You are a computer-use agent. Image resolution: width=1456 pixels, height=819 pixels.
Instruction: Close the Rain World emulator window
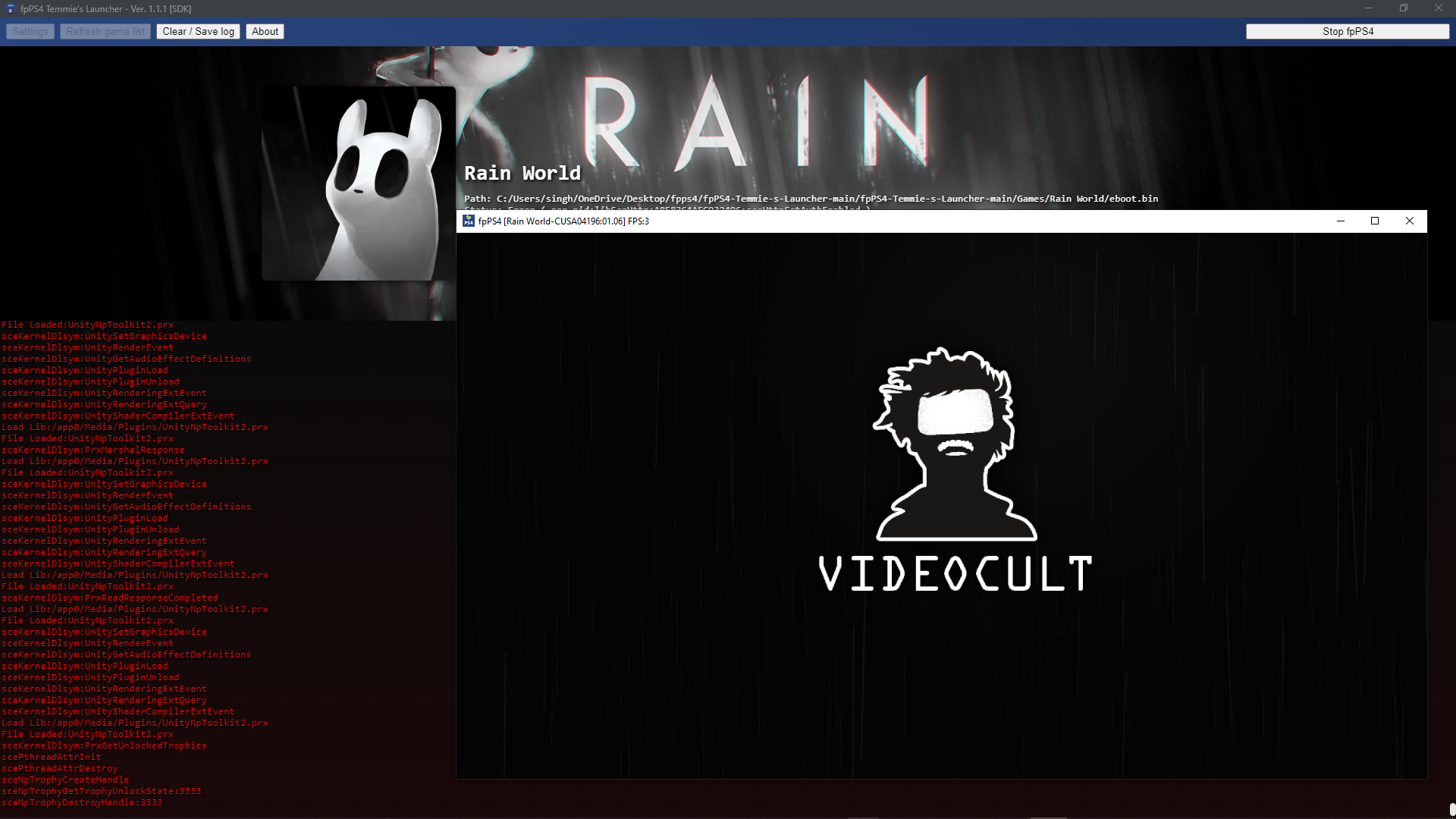[x=1410, y=221]
